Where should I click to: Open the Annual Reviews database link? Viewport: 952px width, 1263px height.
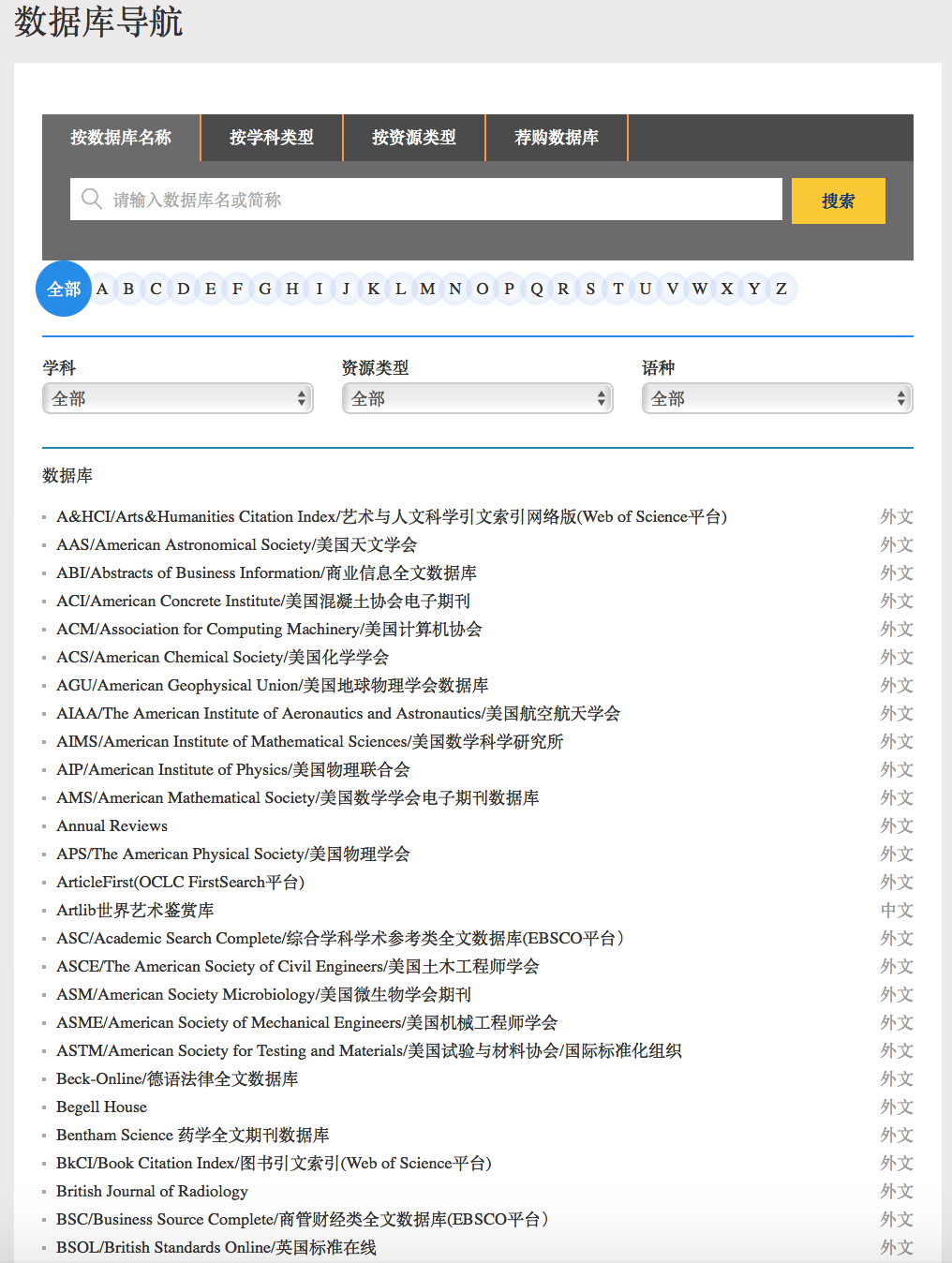click(112, 825)
